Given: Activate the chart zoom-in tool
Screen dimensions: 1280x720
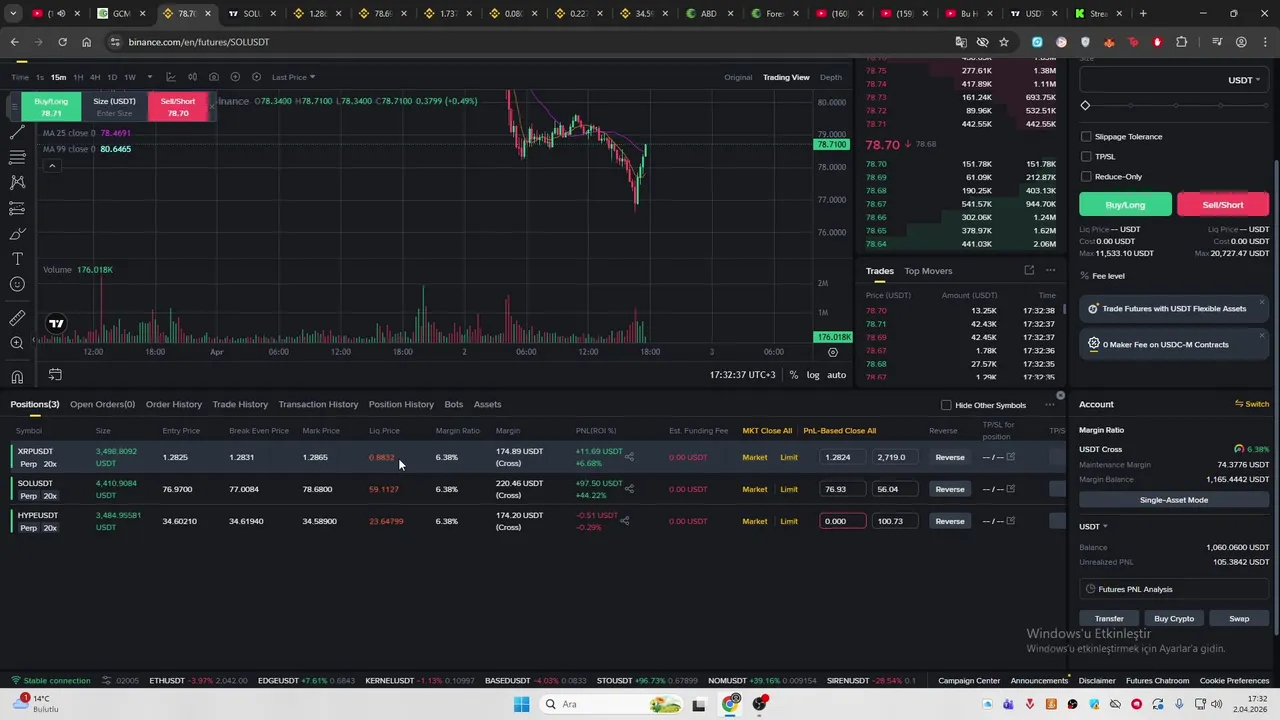Looking at the screenshot, I should click(x=17, y=343).
